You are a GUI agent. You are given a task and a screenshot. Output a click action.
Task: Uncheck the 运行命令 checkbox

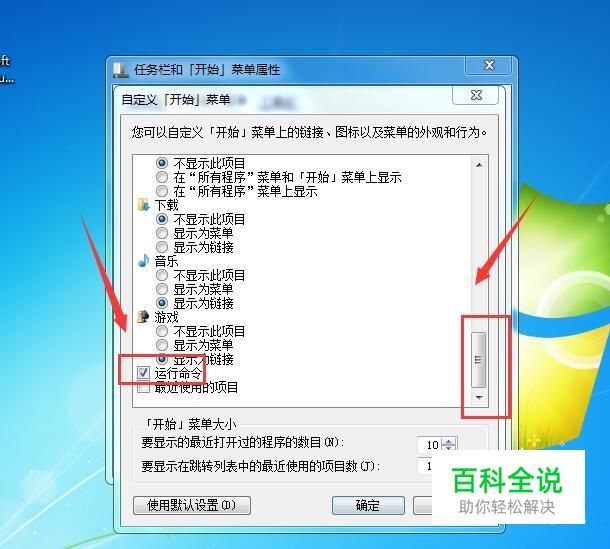[143, 373]
